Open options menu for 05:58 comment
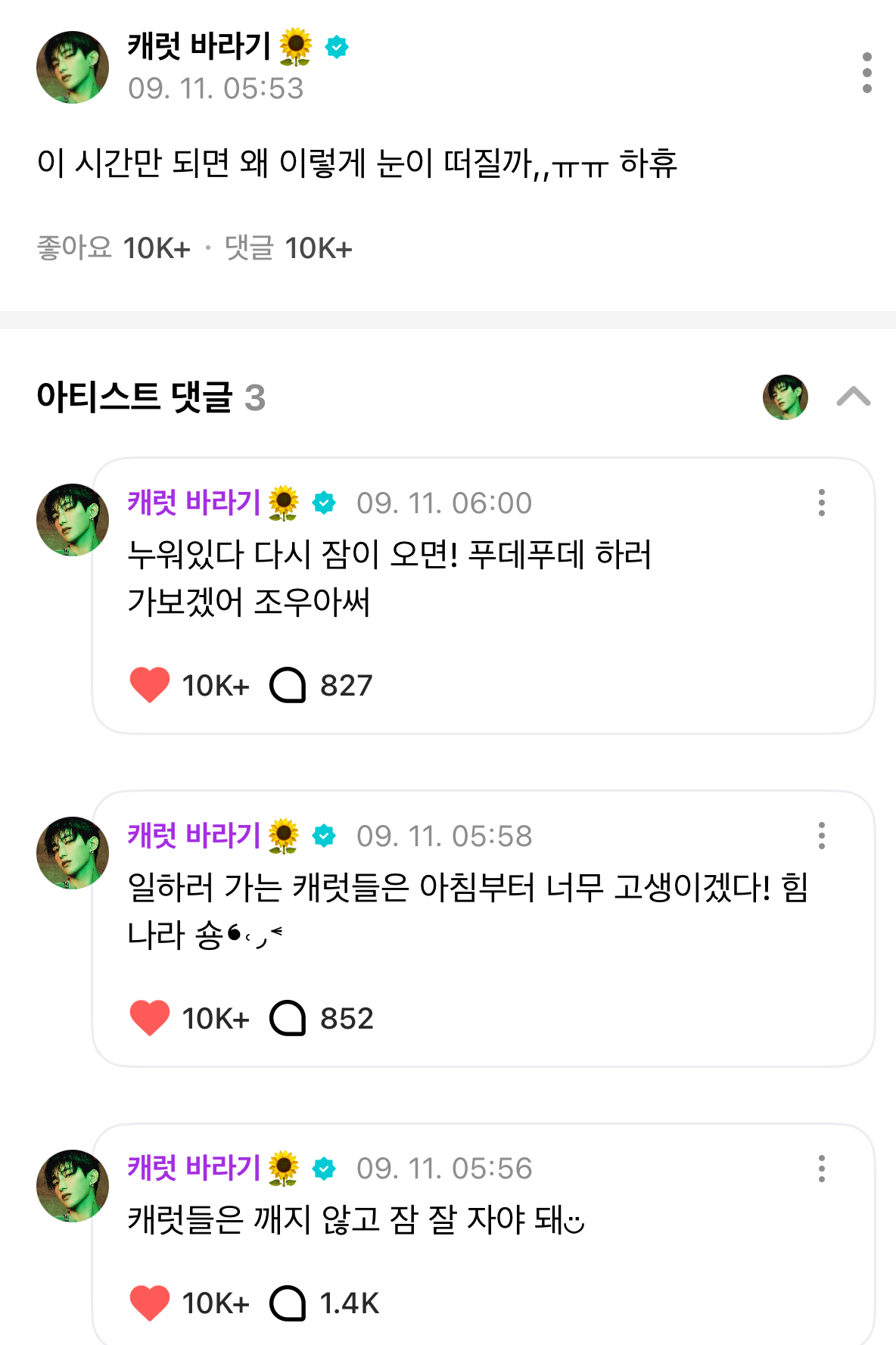This screenshot has width=896, height=1345. point(821,836)
